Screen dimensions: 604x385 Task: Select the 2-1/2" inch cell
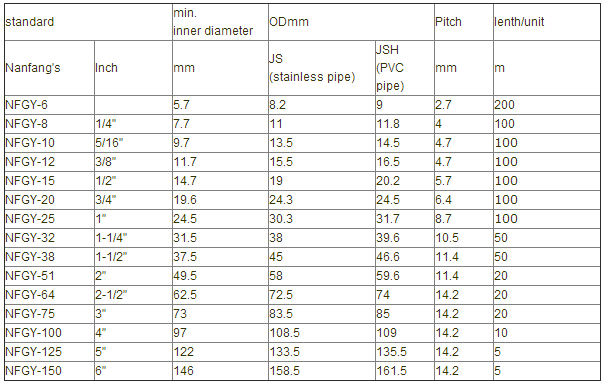(x=133, y=295)
